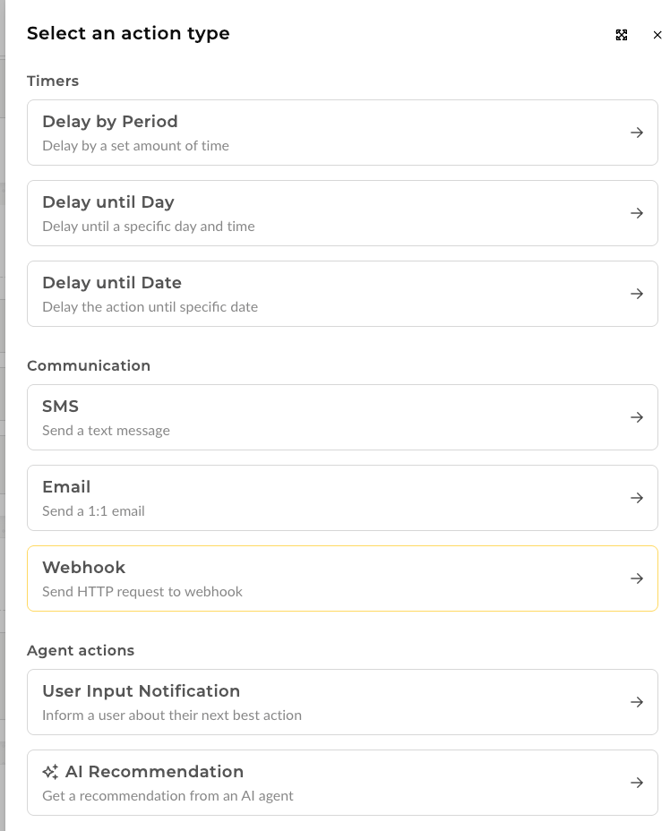Click "Send HTTP request to webhook" description
The image size is (670, 831).
142,592
